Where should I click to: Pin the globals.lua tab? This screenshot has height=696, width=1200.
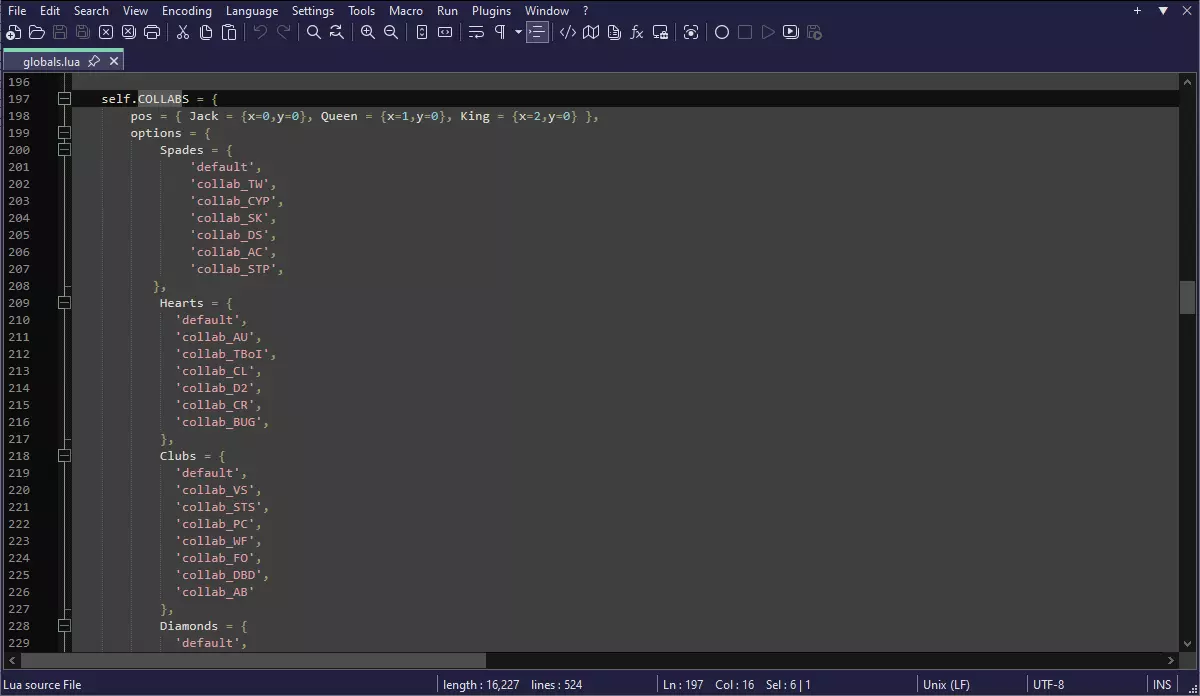[94, 61]
